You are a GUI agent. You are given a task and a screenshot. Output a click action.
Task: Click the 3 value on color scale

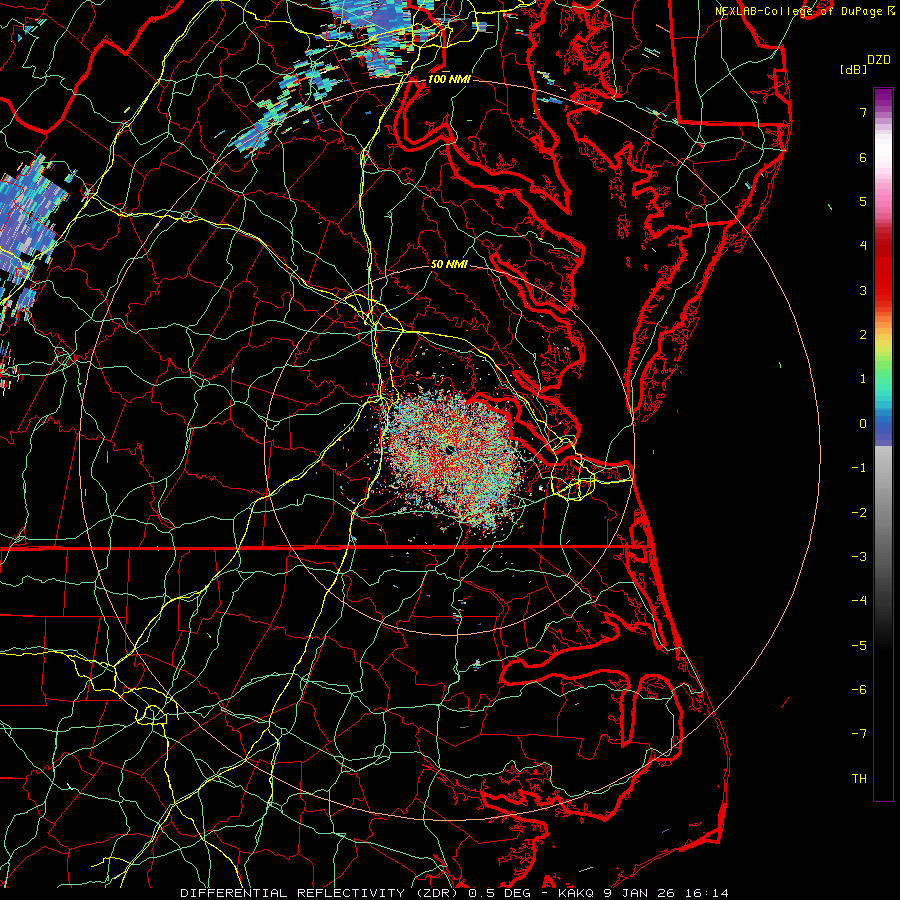(x=863, y=290)
